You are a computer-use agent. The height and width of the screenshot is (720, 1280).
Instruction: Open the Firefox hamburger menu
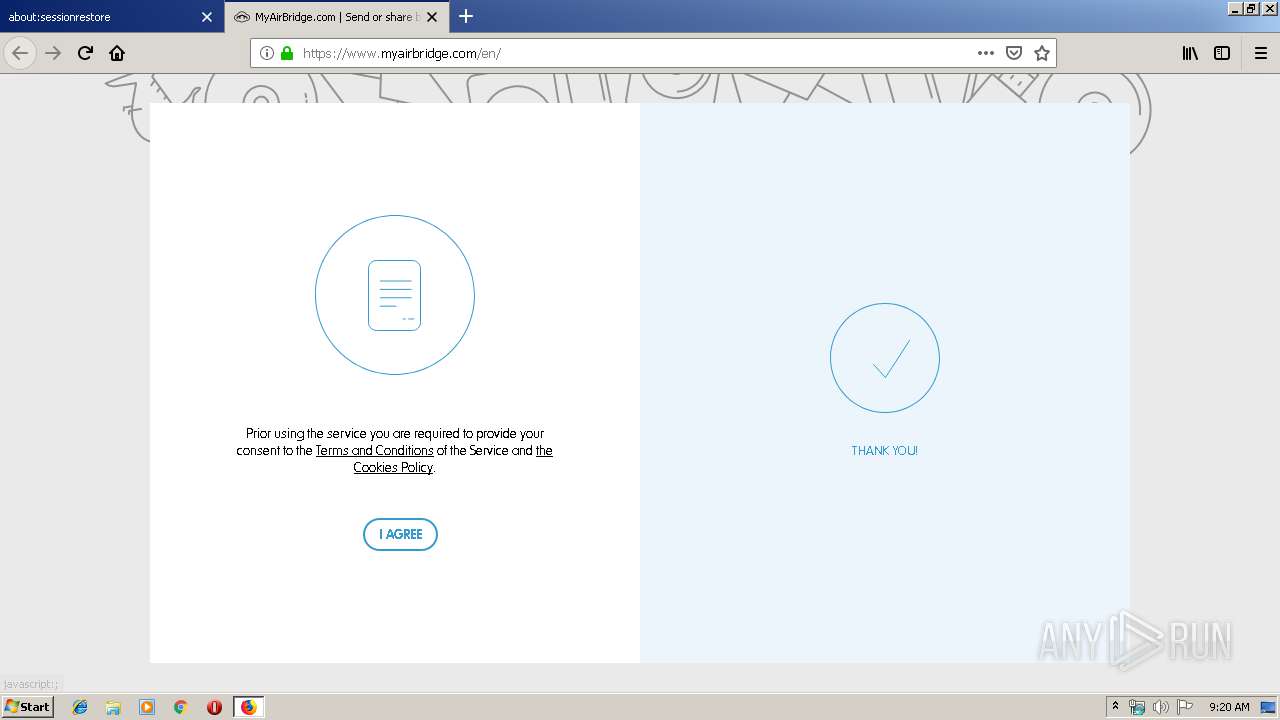click(1261, 53)
